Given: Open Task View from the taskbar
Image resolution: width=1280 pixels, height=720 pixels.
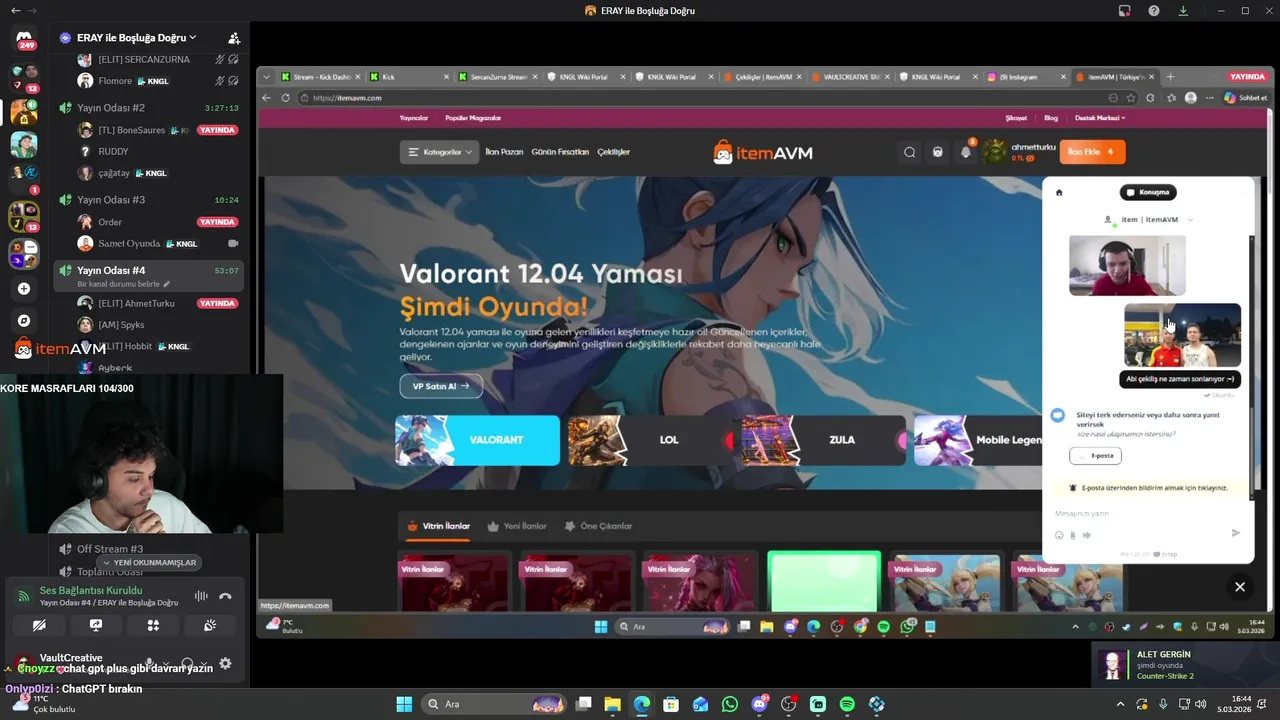Looking at the screenshot, I should point(583,704).
